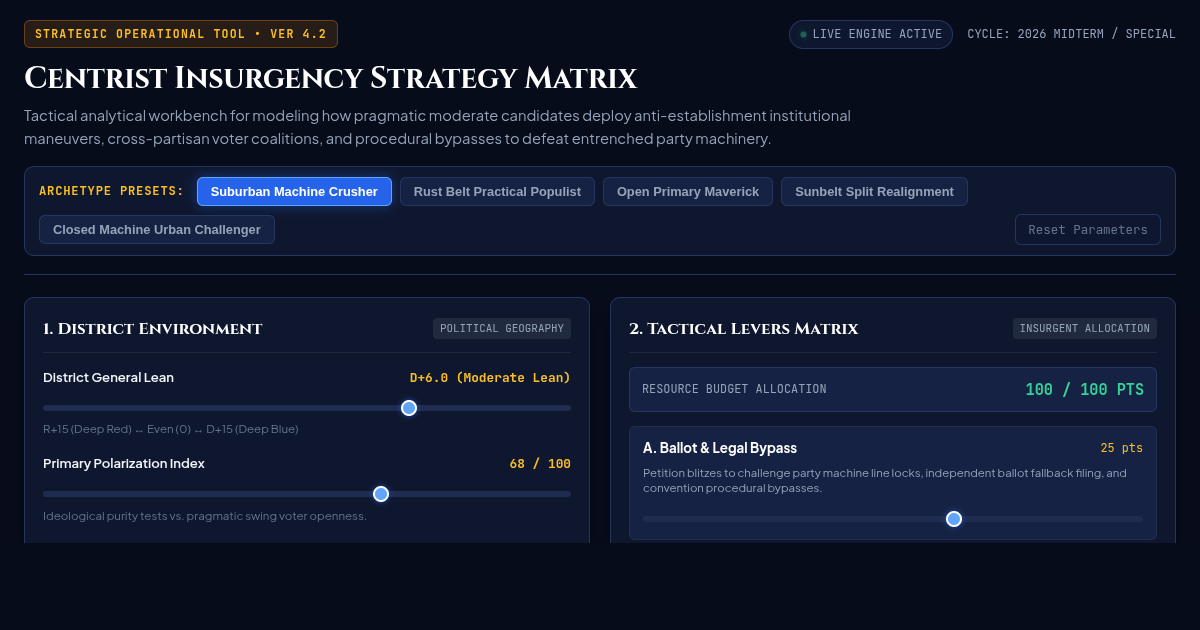Click the Live Engine Active status badge
1200x630 pixels.
(x=871, y=34)
